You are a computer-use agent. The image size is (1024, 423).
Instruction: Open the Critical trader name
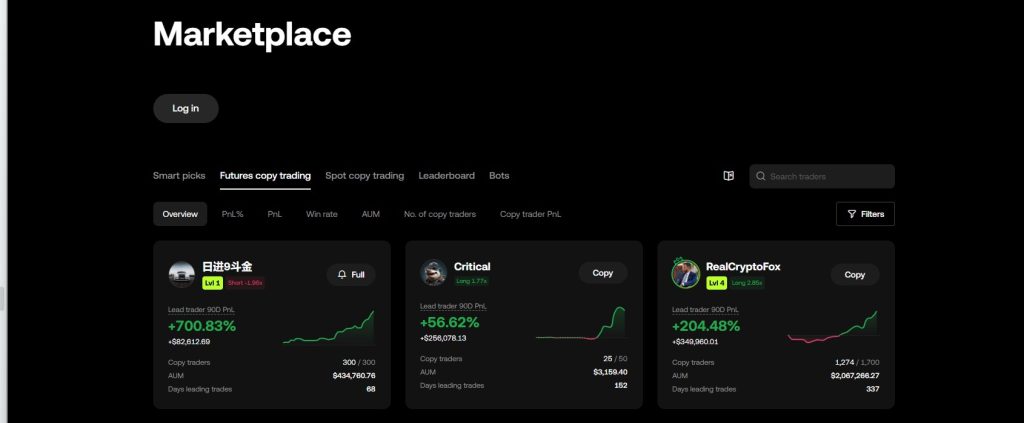click(472, 266)
